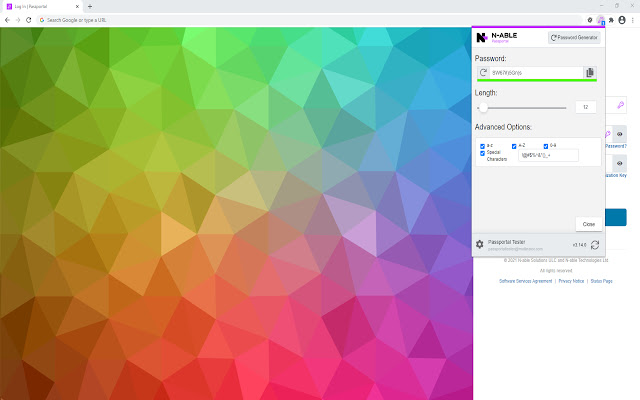Click the special characters text field
Image resolution: width=640 pixels, height=400 pixels.
[x=548, y=155]
